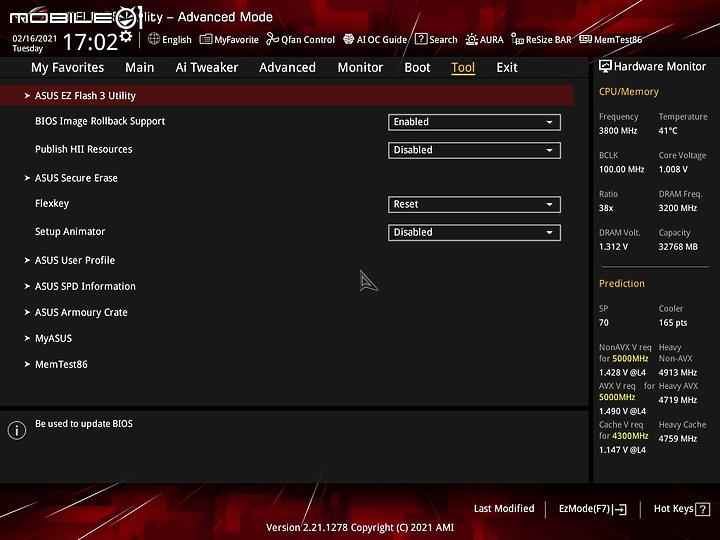Open the Advanced tab
The width and height of the screenshot is (720, 540).
(x=287, y=68)
